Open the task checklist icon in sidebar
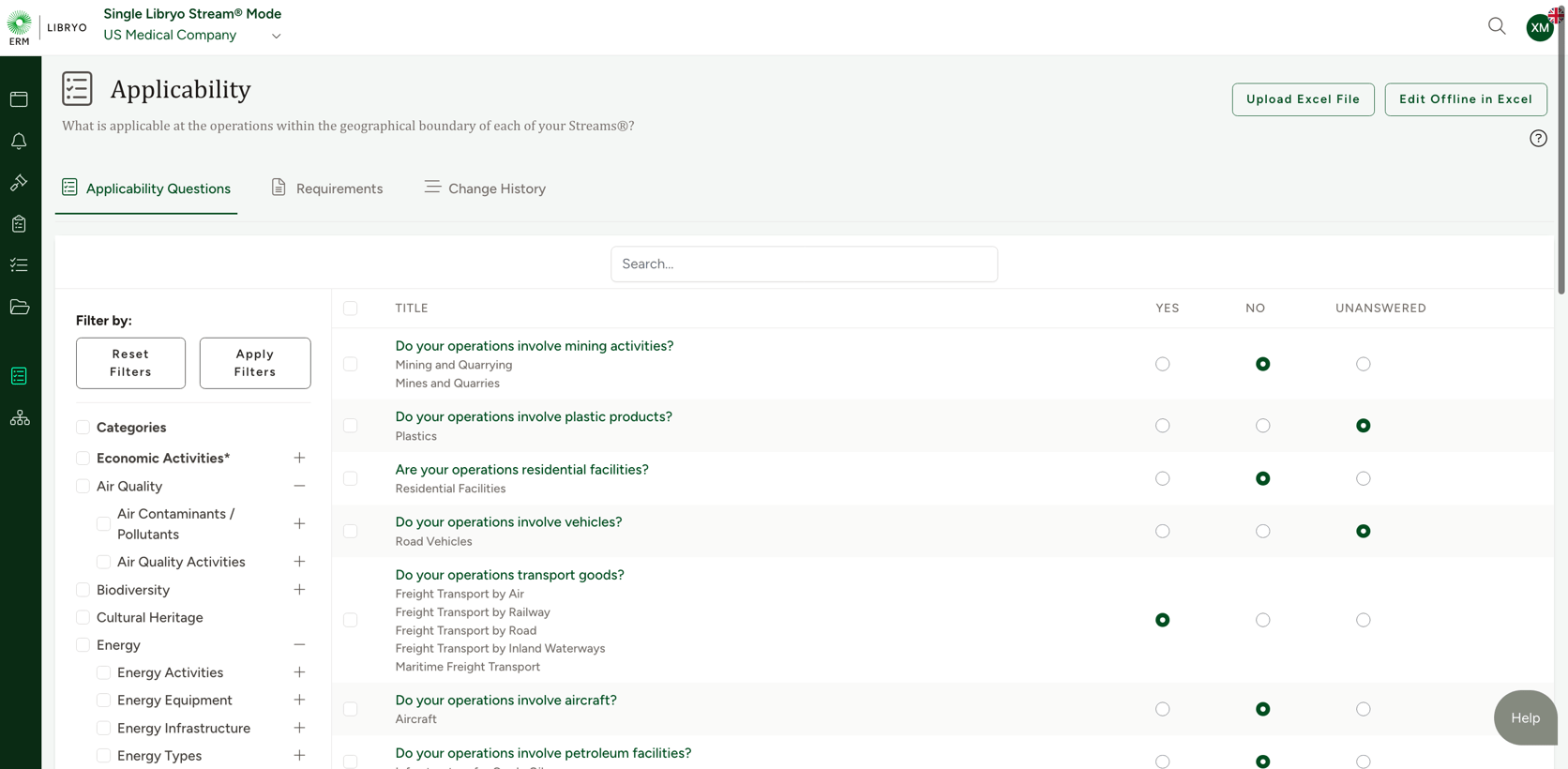Viewport: 1568px width, 769px height. pos(19,265)
